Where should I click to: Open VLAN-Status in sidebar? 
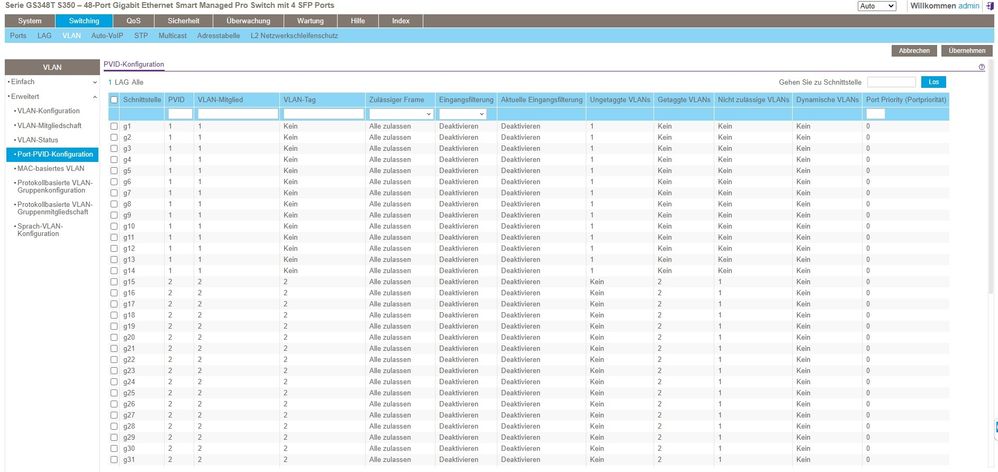pos(38,139)
